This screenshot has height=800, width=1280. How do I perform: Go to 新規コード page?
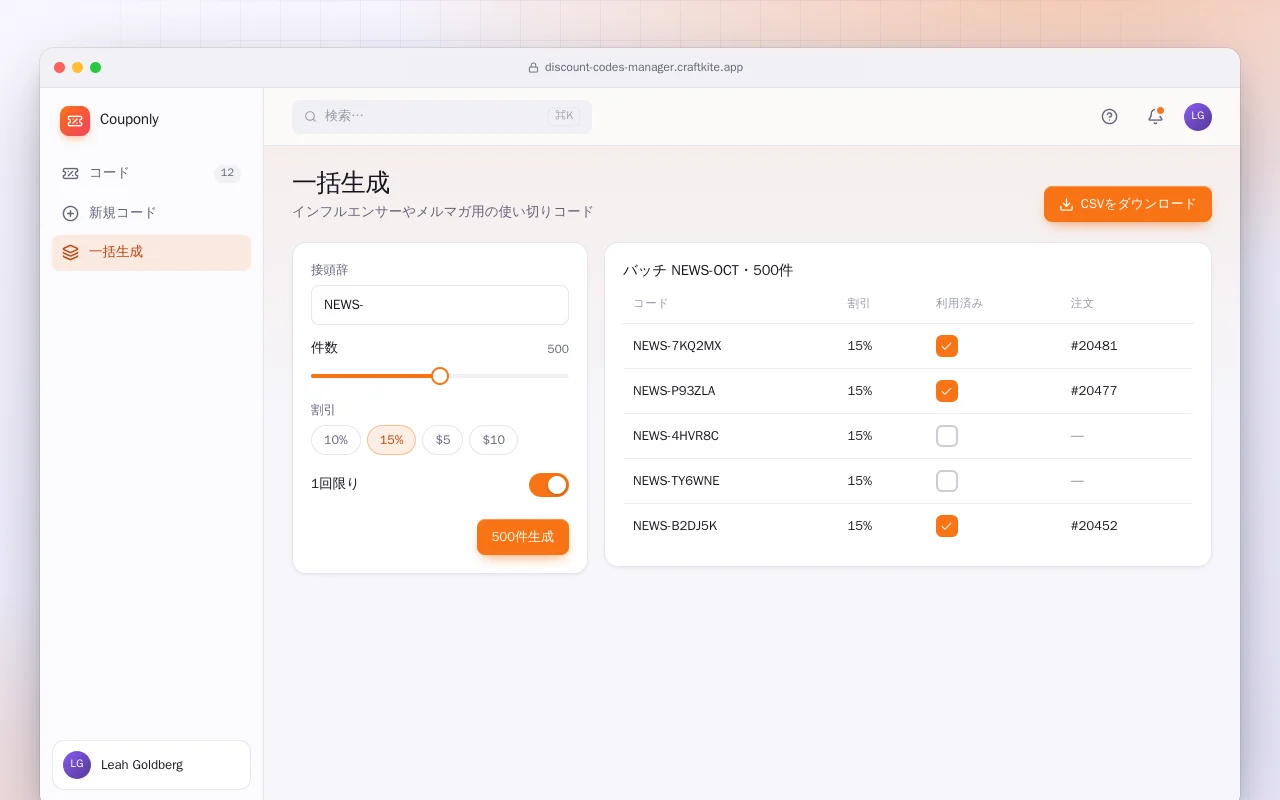click(151, 213)
